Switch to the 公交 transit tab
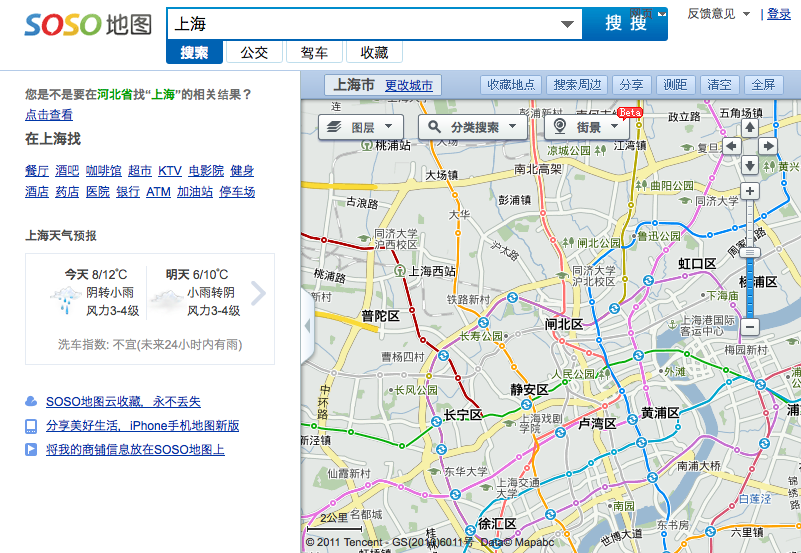 click(254, 53)
